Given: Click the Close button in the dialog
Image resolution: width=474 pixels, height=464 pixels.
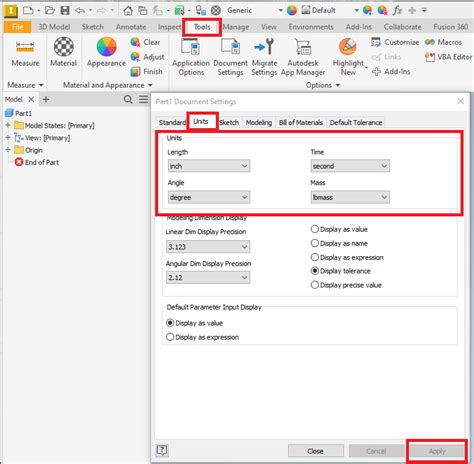Looking at the screenshot, I should pos(315,451).
